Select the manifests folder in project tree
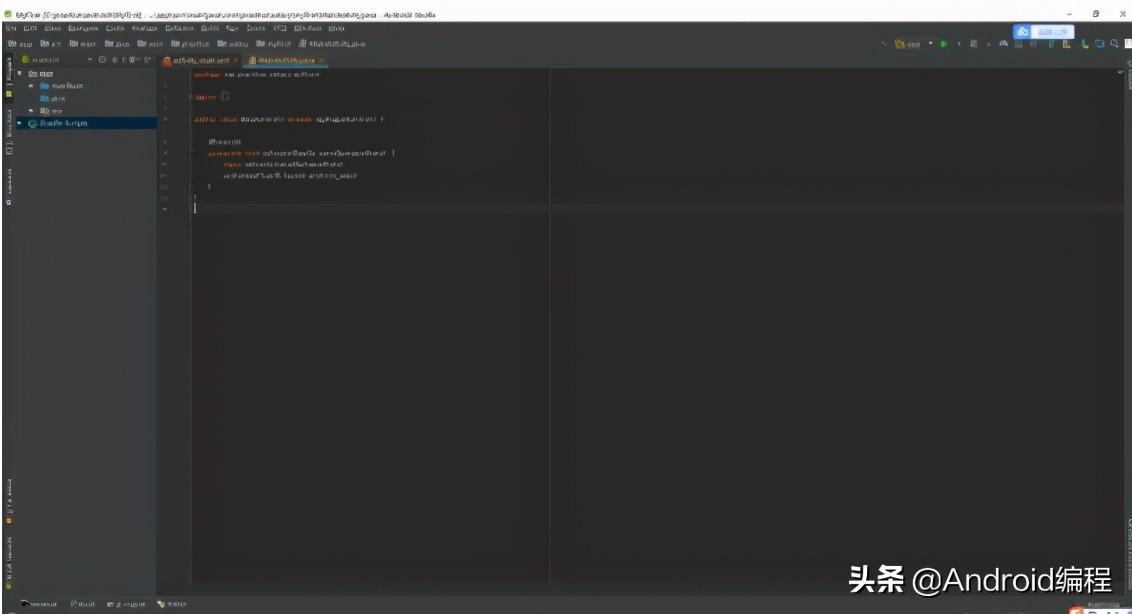This screenshot has width=1132, height=614. (x=61, y=86)
